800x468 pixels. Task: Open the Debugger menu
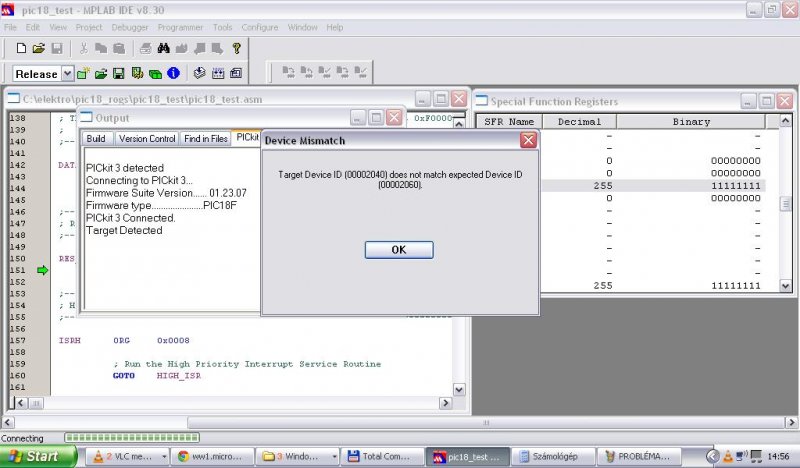(x=130, y=28)
